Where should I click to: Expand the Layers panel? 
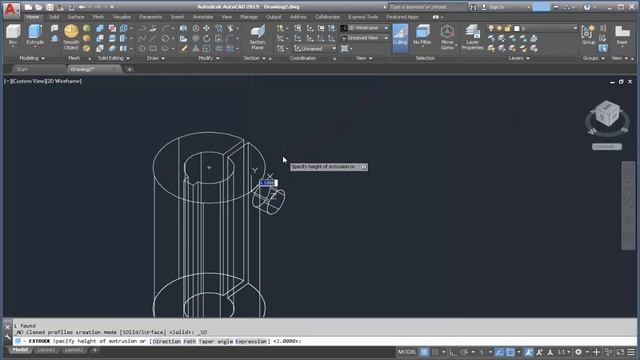pyautogui.click(x=519, y=58)
